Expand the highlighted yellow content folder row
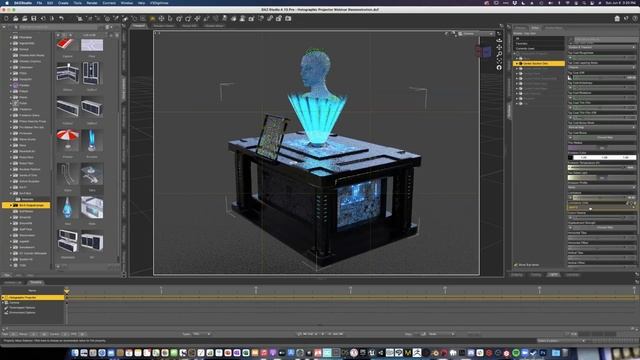The image size is (640, 360). click(x=11, y=205)
